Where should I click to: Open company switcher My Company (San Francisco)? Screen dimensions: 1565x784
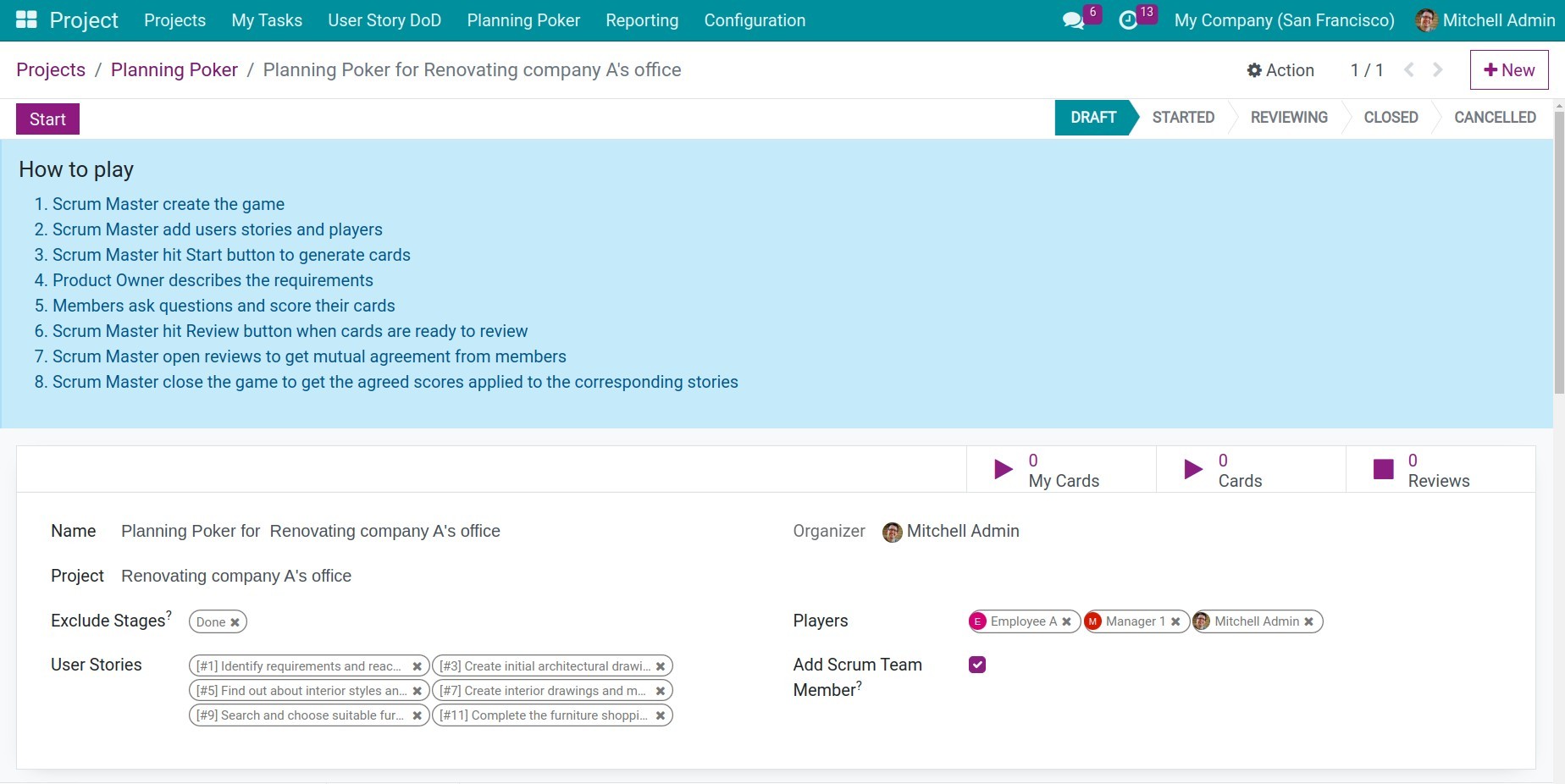[x=1284, y=20]
